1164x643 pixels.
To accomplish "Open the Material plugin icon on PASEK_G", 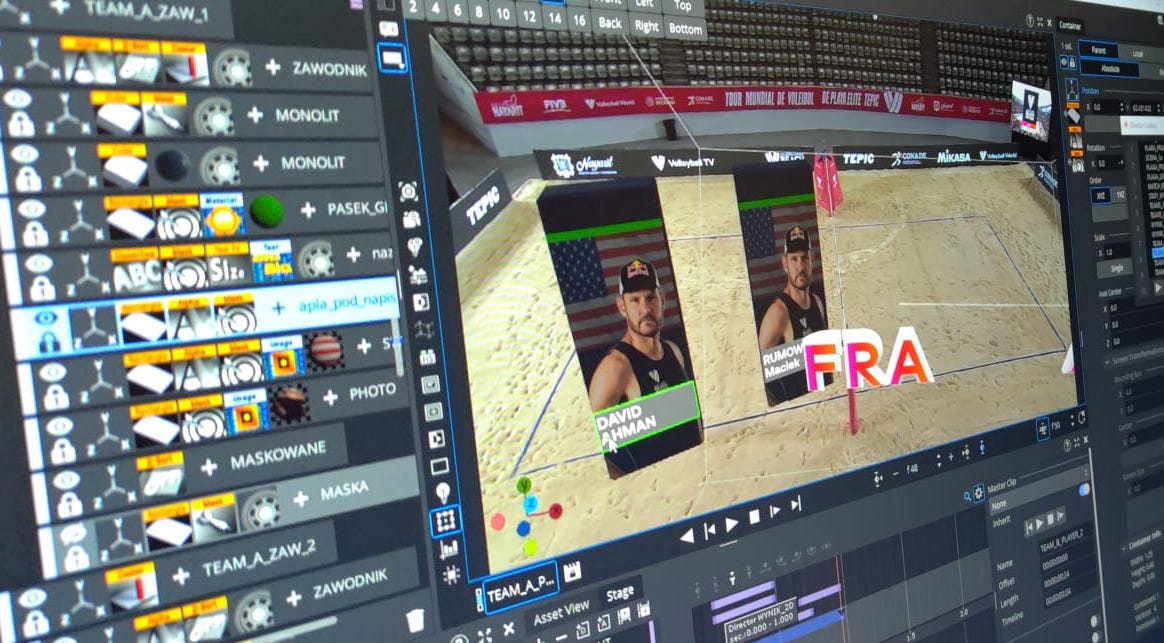I will point(222,215).
